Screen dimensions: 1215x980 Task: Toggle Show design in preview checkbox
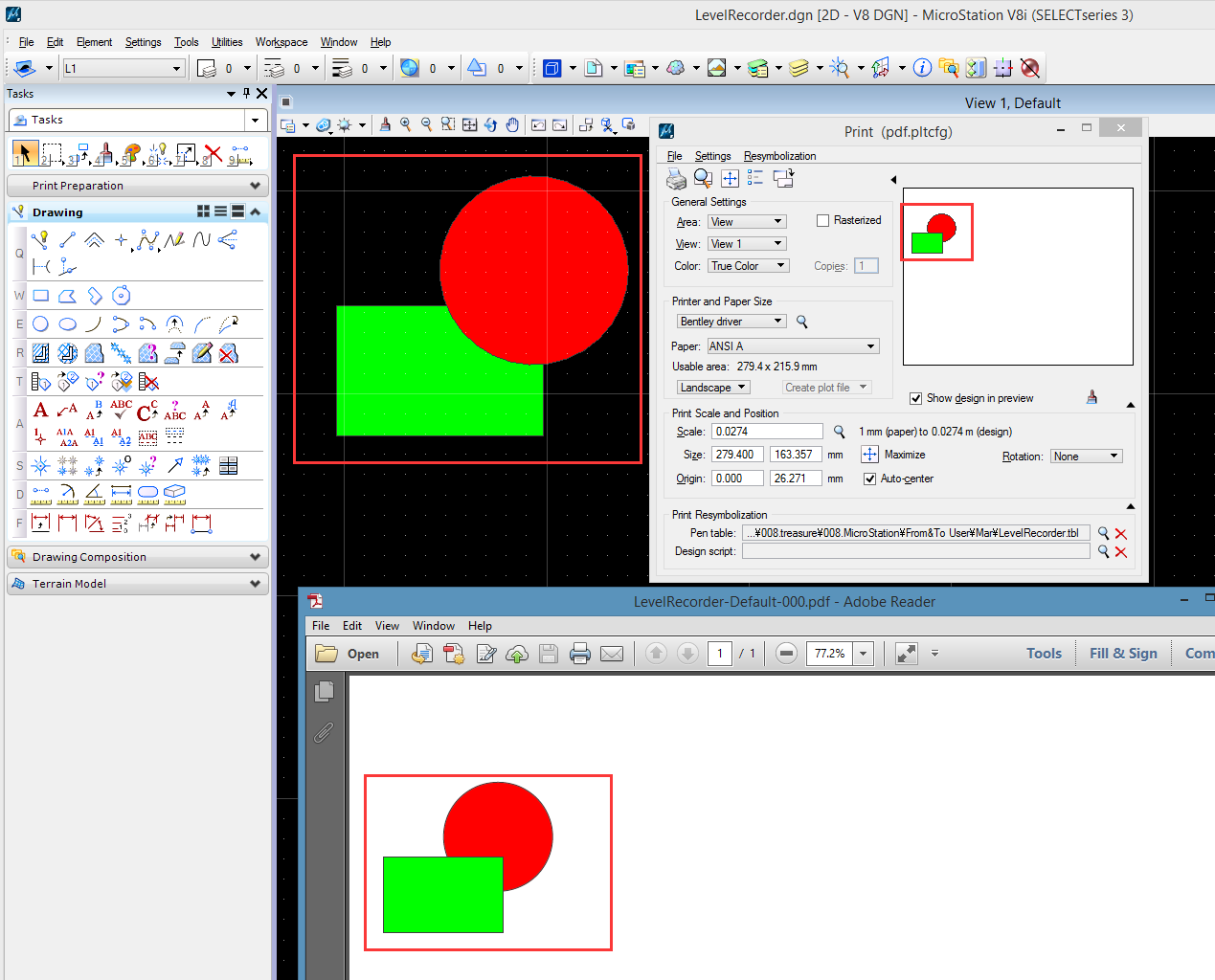pyautogui.click(x=916, y=398)
